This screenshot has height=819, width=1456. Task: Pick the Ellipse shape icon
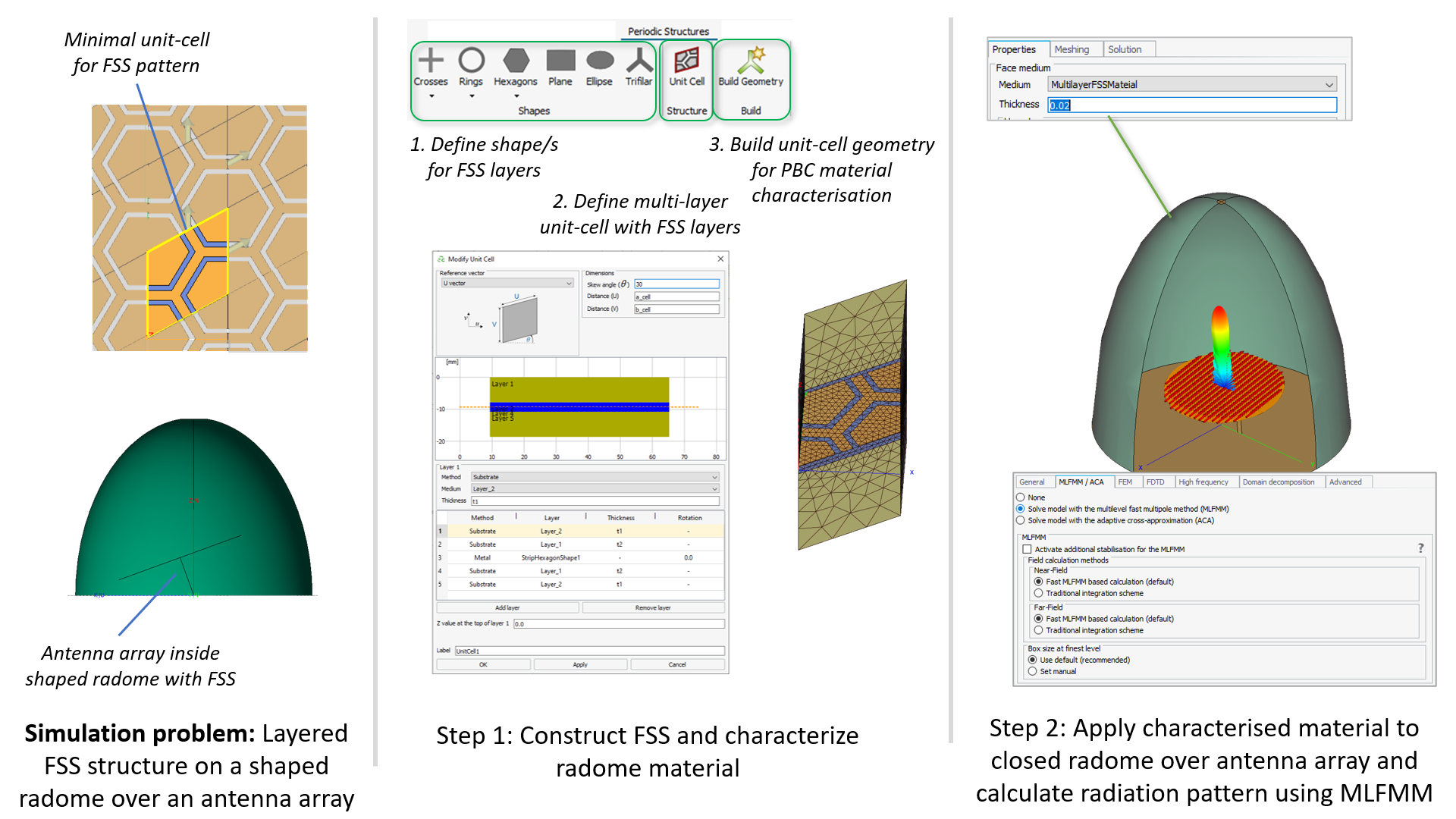click(x=599, y=61)
